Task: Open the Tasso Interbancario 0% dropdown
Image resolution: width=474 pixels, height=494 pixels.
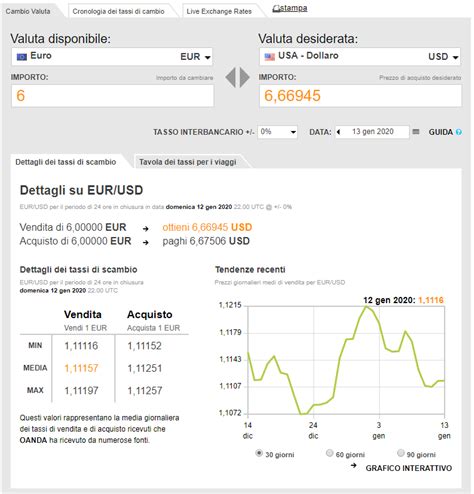Action: pyautogui.click(x=277, y=132)
